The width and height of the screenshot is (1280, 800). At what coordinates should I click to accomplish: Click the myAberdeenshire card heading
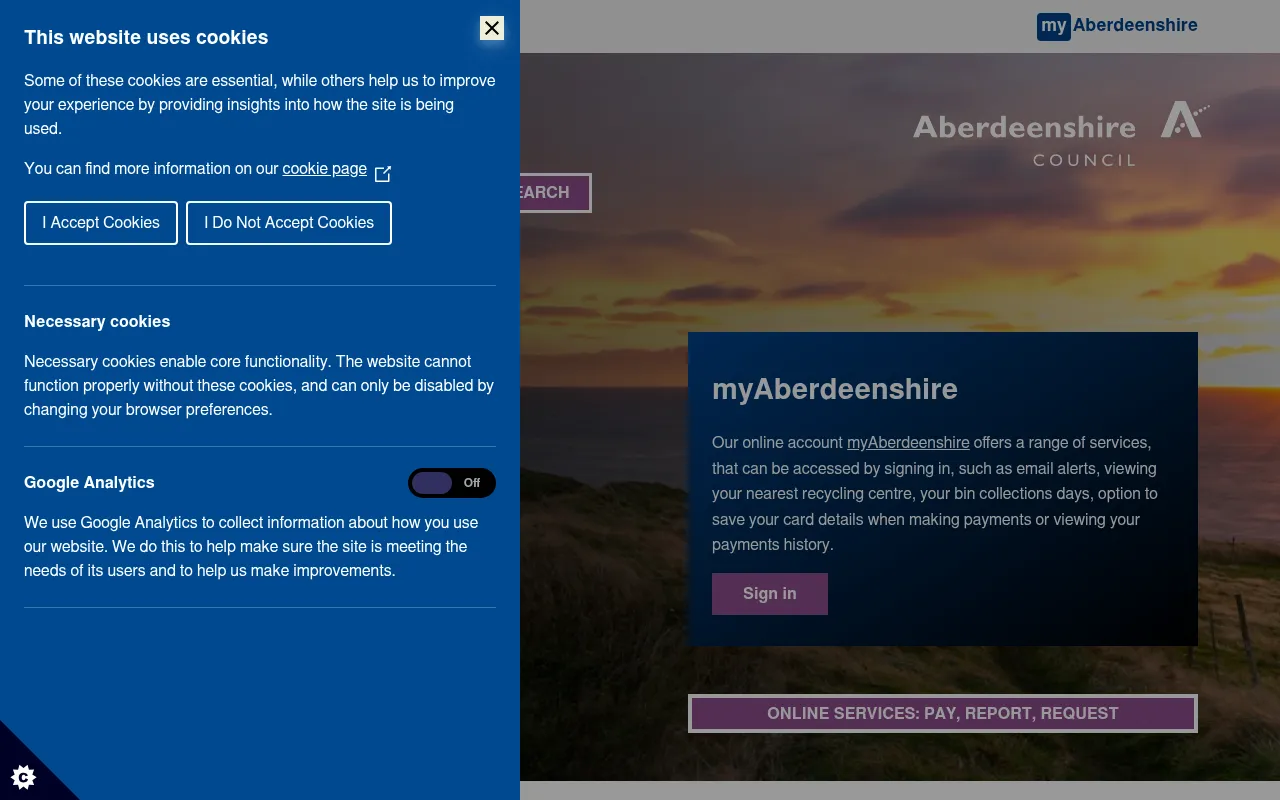point(835,389)
